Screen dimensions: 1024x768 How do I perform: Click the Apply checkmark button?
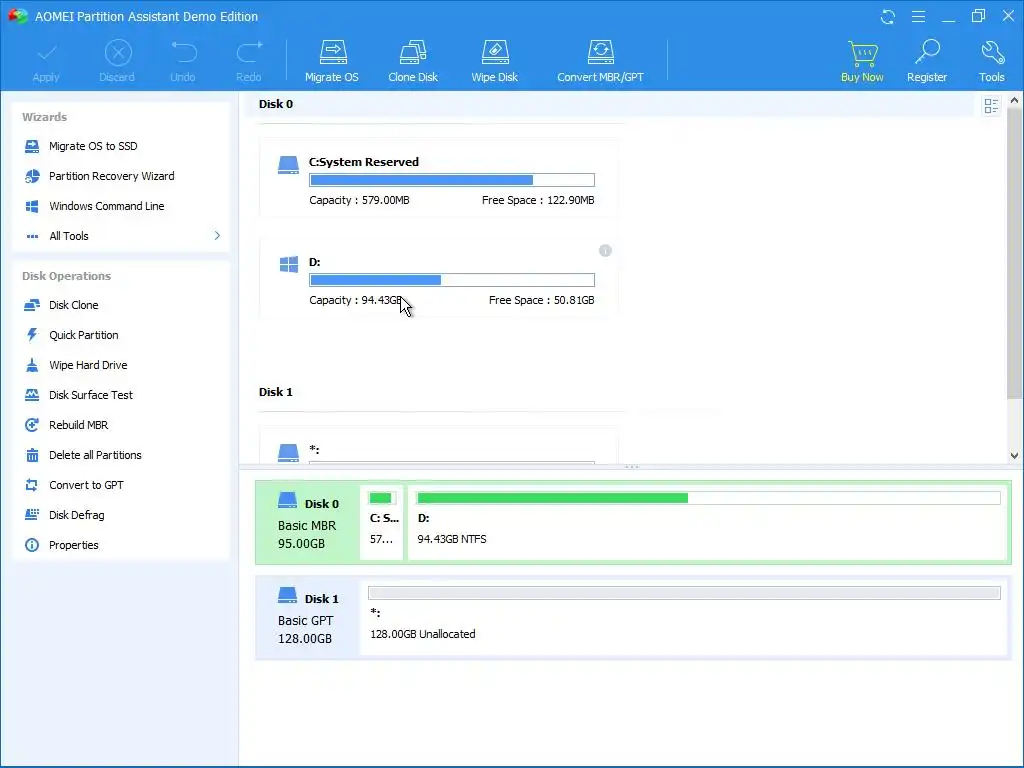[46, 61]
